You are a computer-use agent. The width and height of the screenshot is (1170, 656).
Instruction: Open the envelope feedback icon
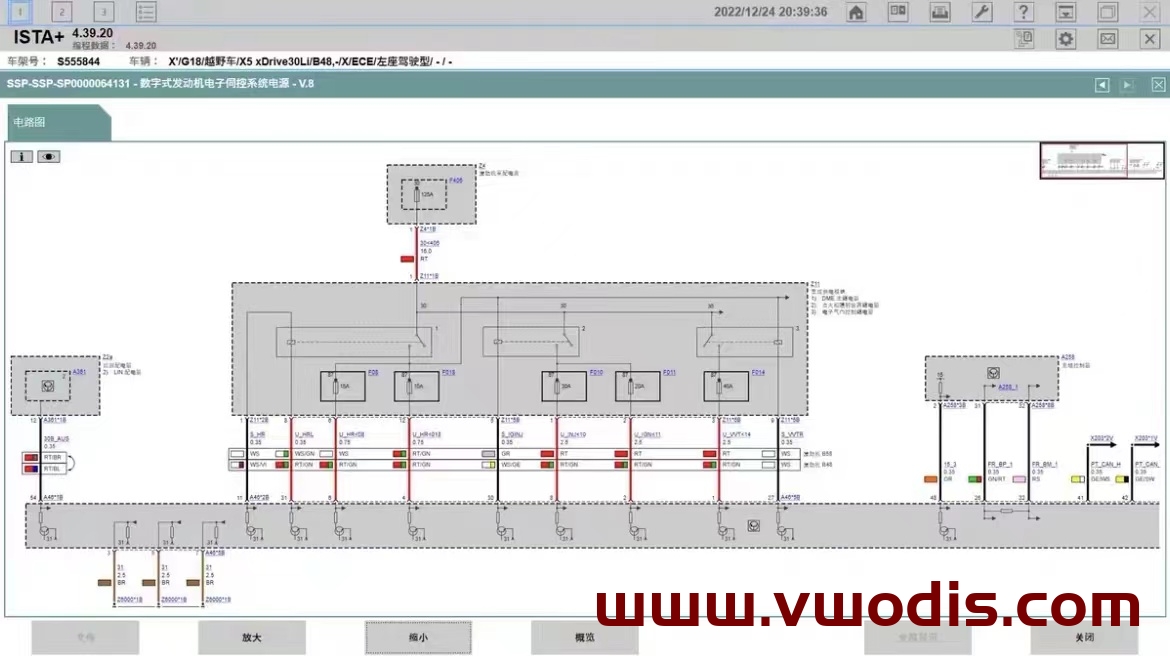[x=1108, y=39]
